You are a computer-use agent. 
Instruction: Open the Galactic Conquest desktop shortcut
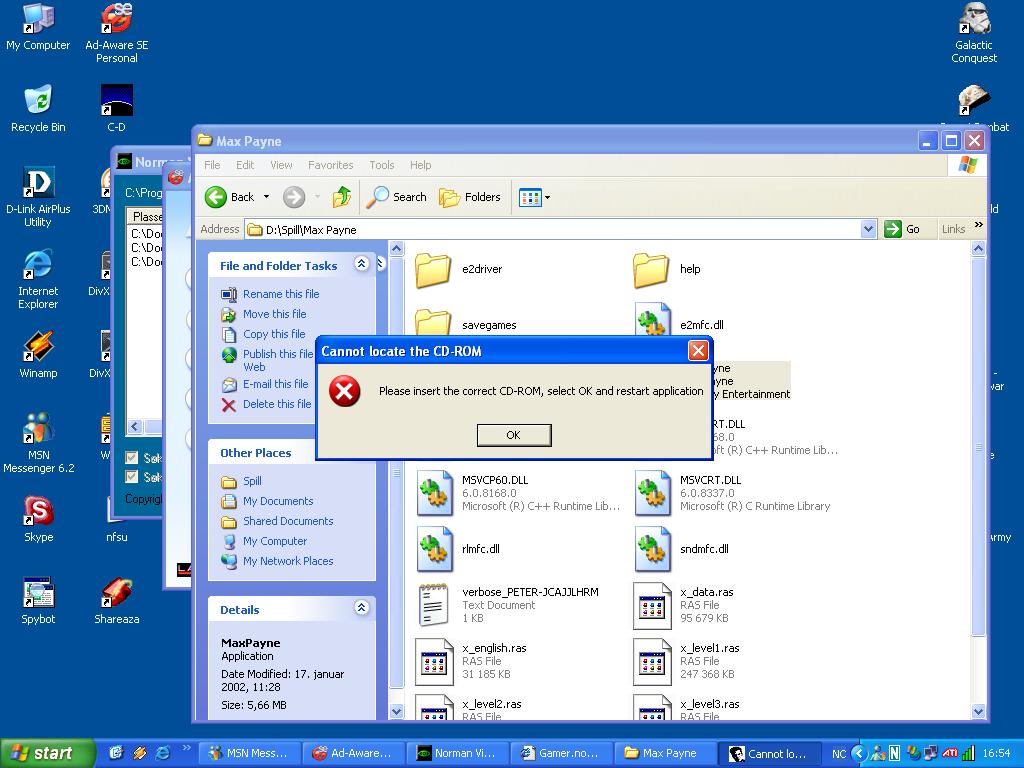[x=974, y=33]
